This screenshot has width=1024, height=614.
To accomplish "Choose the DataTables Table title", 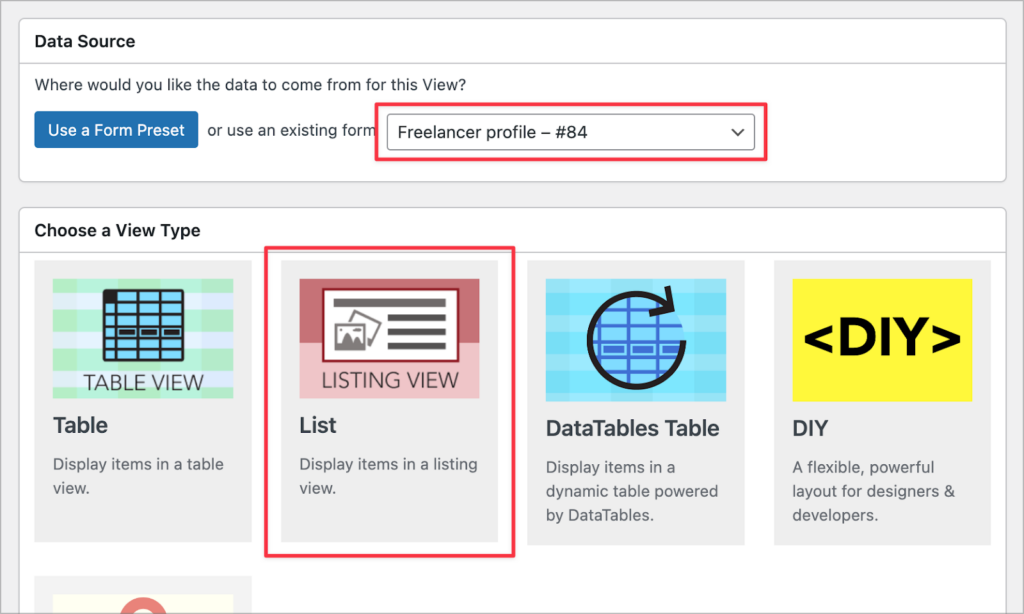I will (632, 428).
